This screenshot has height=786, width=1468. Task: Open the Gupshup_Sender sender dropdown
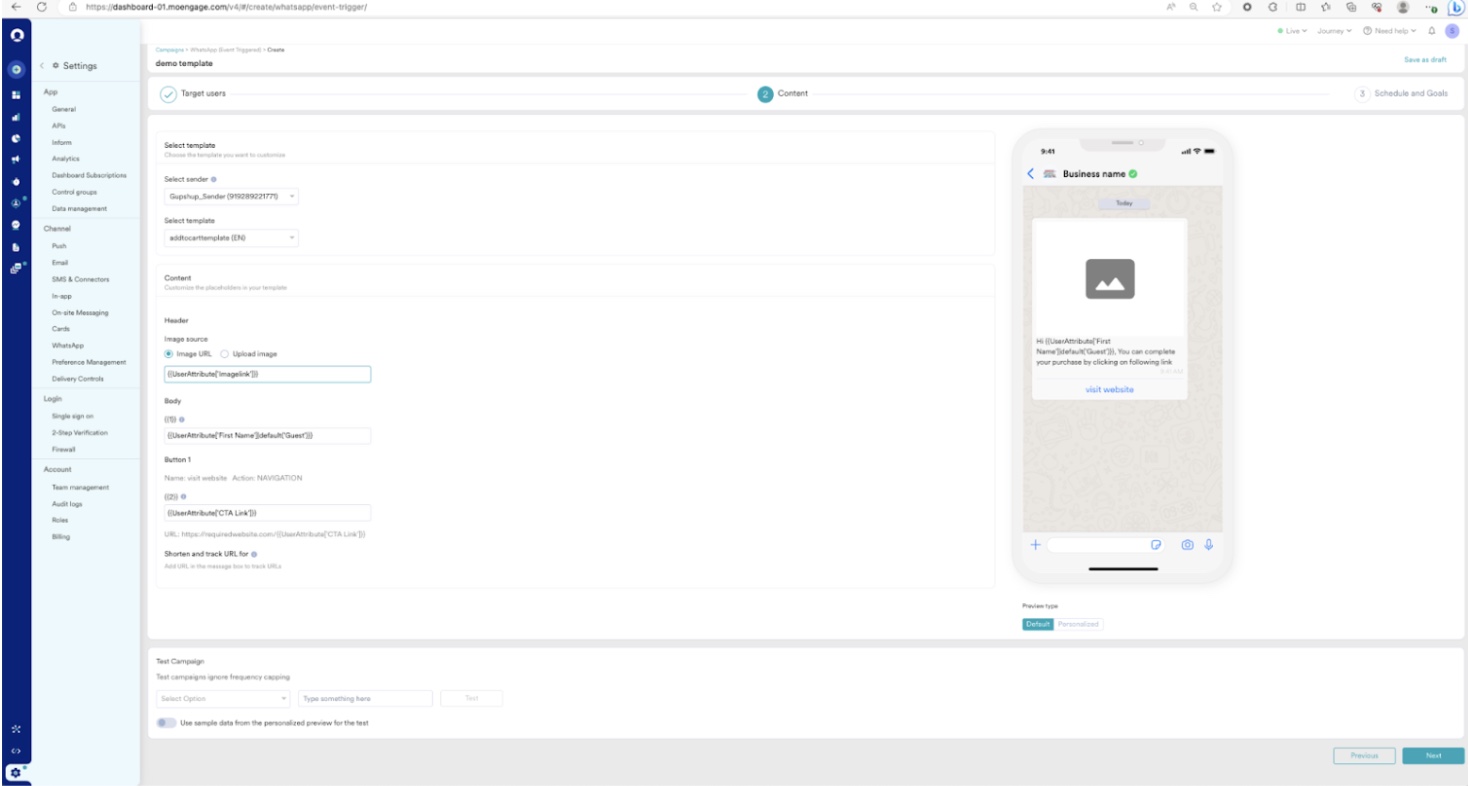[231, 197]
